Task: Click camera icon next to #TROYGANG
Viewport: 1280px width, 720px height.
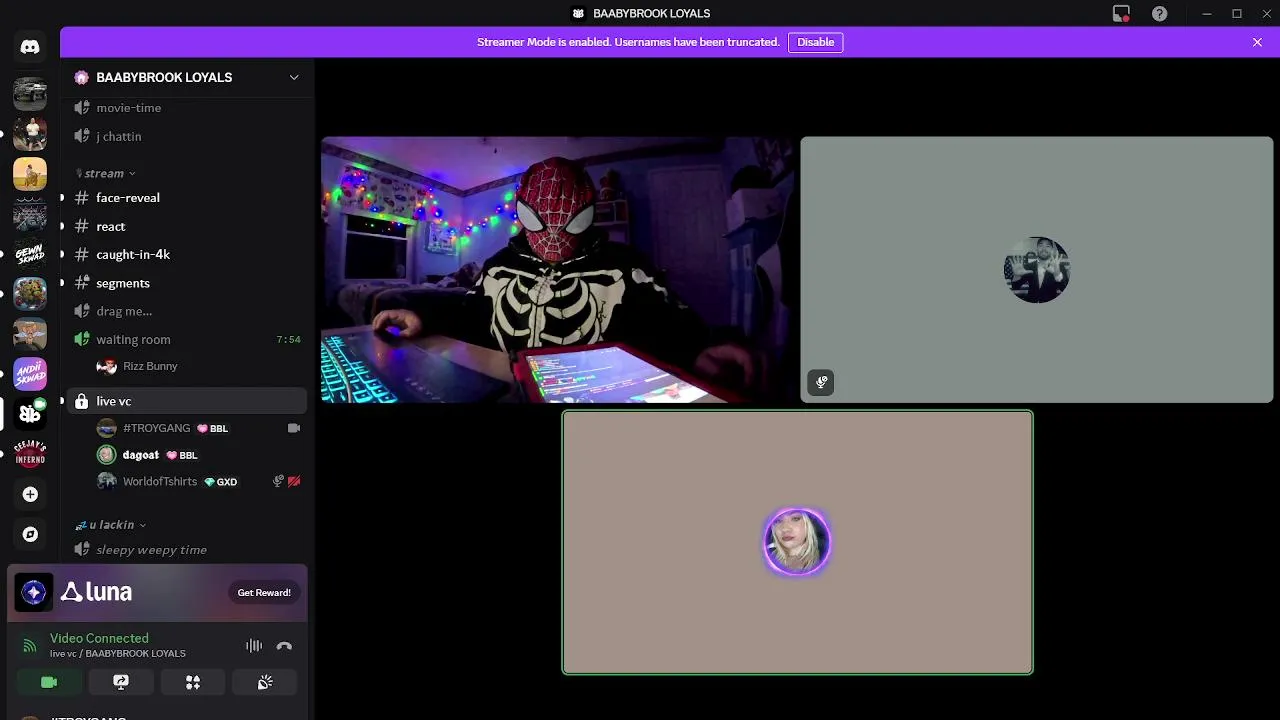Action: (x=294, y=428)
